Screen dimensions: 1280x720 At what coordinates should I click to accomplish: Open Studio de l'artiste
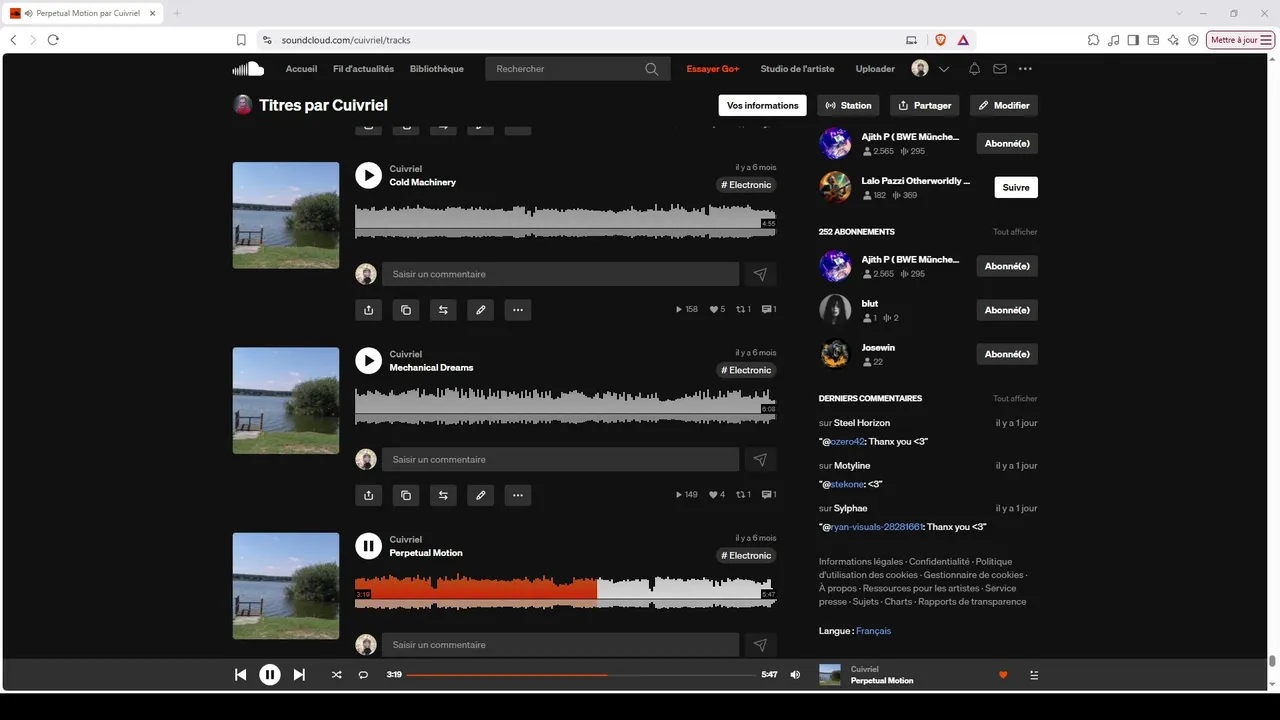pyautogui.click(x=798, y=69)
